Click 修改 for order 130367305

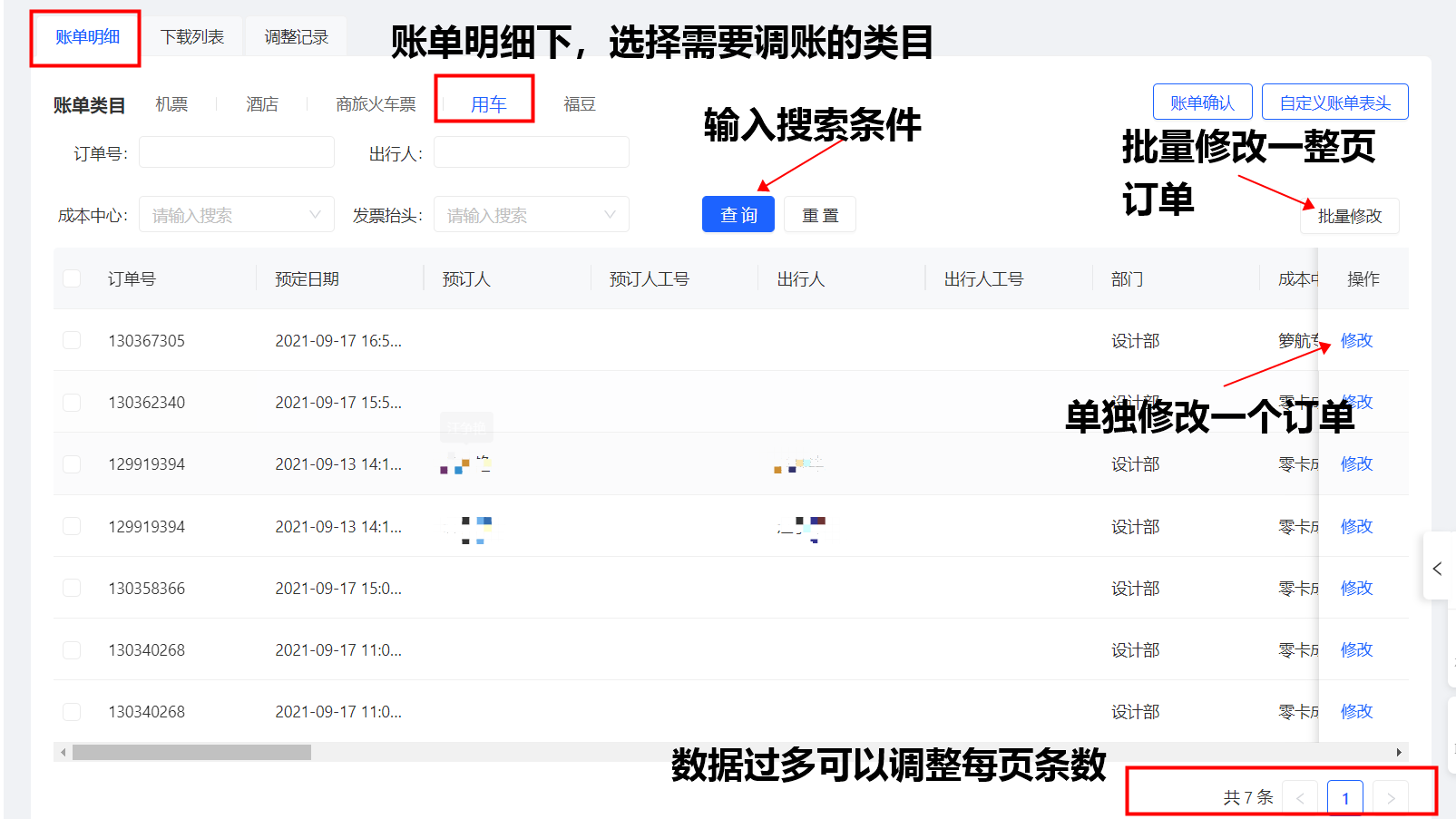point(1356,340)
